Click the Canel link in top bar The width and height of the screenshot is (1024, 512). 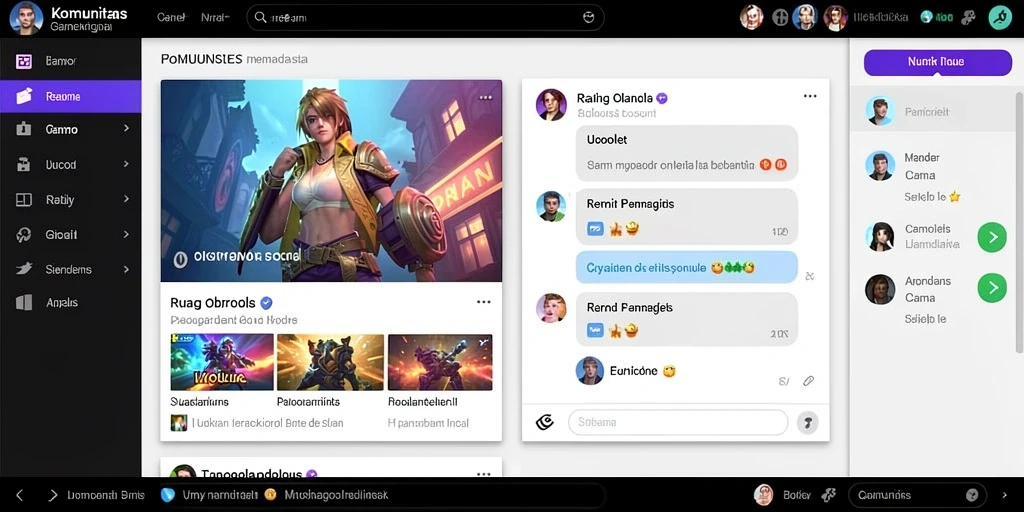[171, 18]
